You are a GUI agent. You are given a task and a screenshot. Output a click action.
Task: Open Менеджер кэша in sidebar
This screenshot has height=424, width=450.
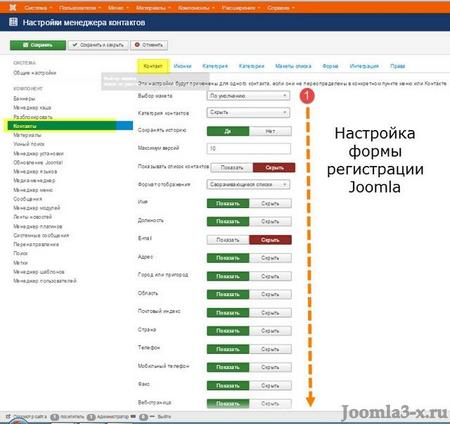32,108
